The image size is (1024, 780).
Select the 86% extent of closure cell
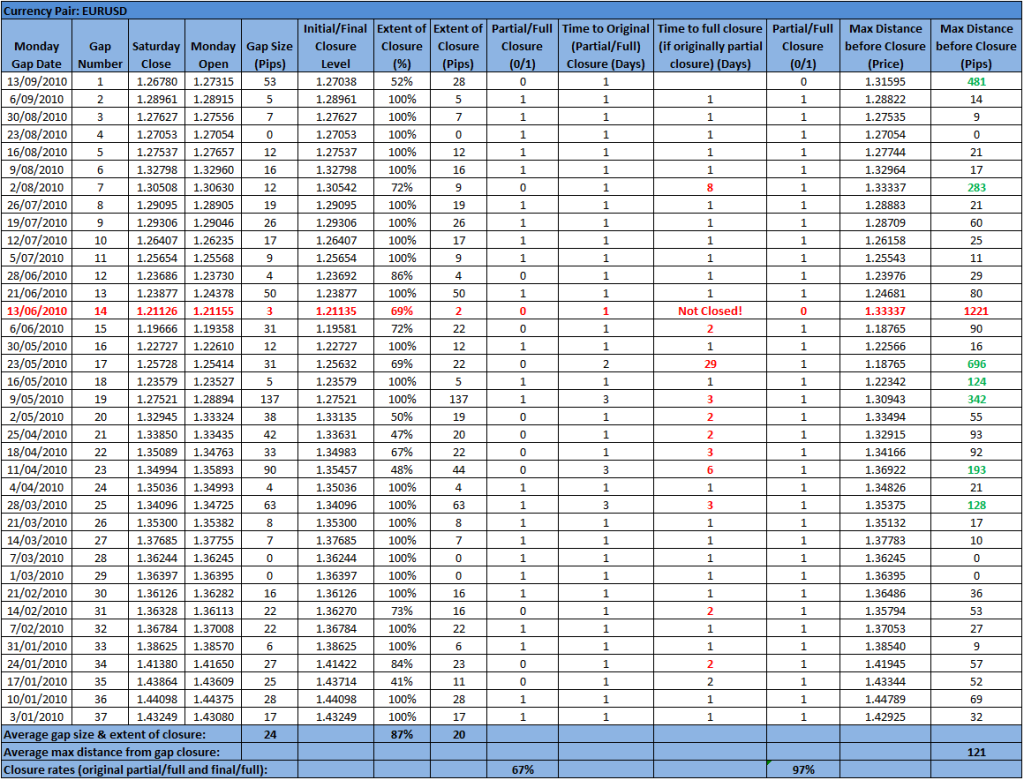pos(402,276)
